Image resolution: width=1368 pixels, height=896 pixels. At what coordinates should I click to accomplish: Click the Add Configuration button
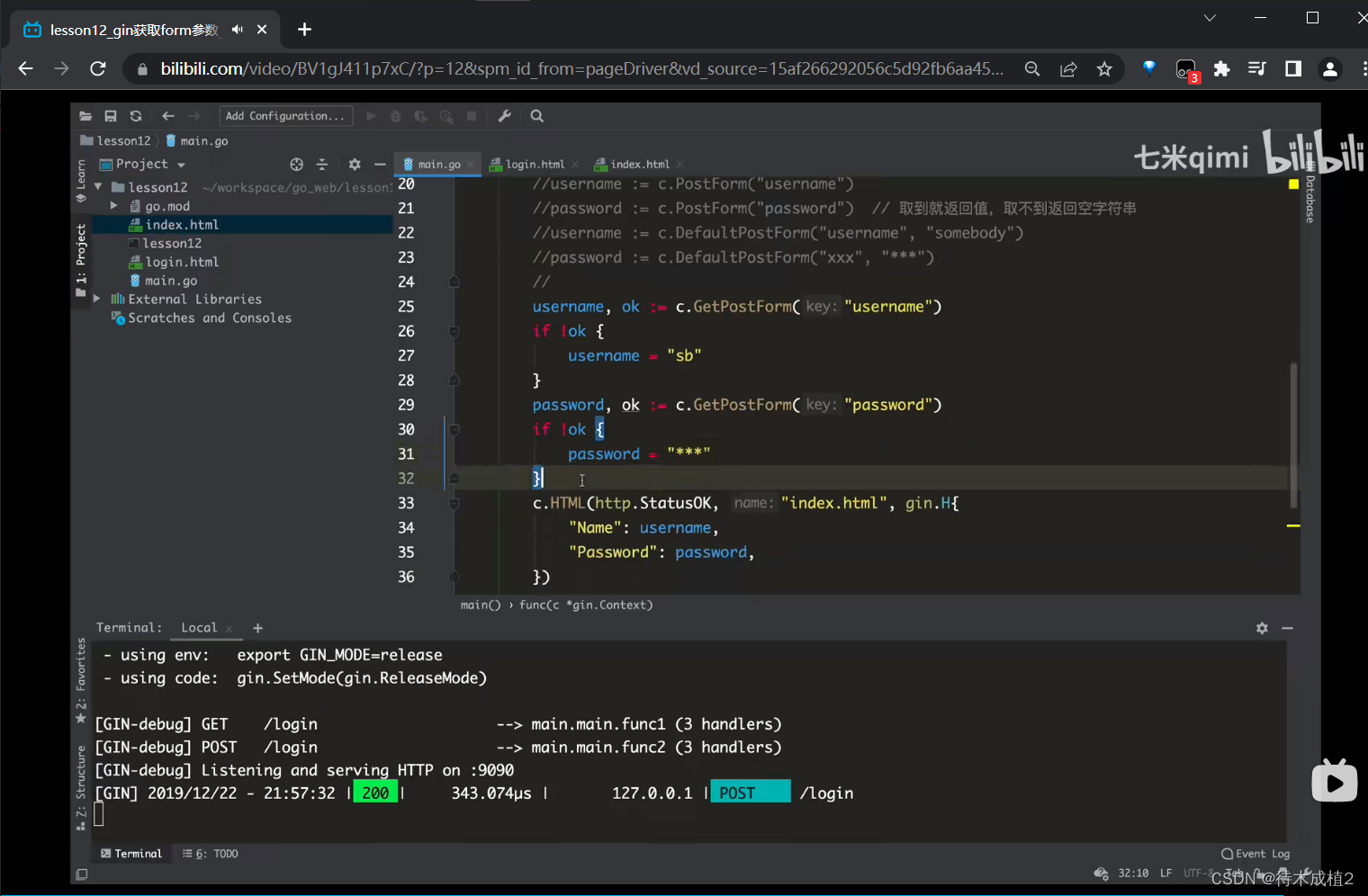click(x=285, y=116)
